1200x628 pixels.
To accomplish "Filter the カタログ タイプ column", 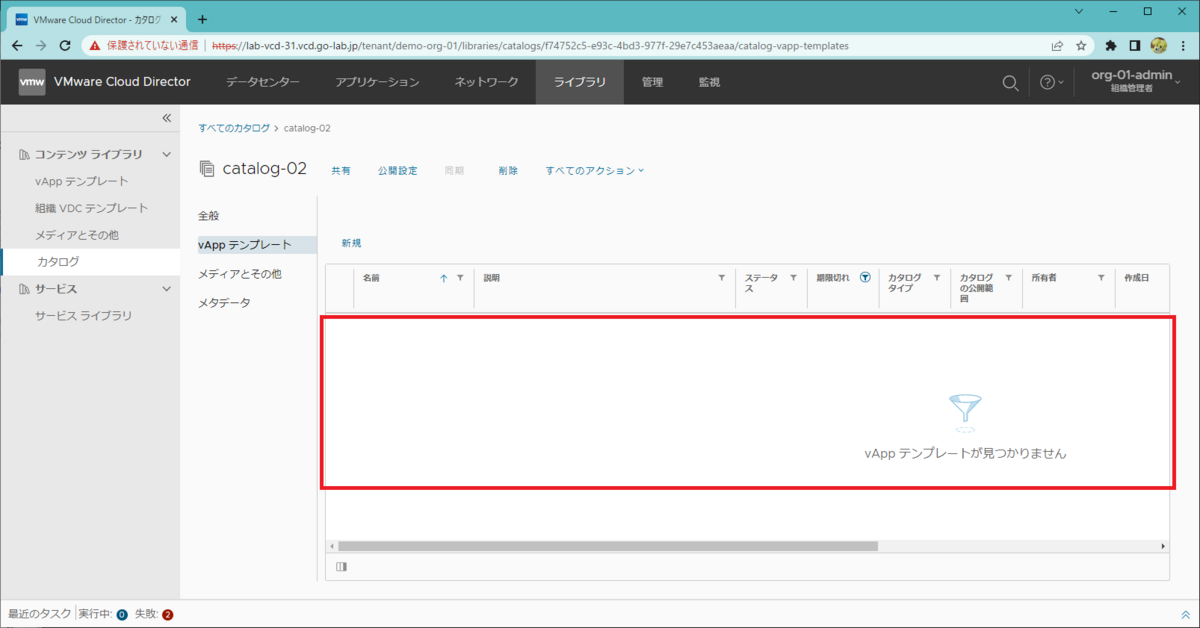I will [x=937, y=278].
